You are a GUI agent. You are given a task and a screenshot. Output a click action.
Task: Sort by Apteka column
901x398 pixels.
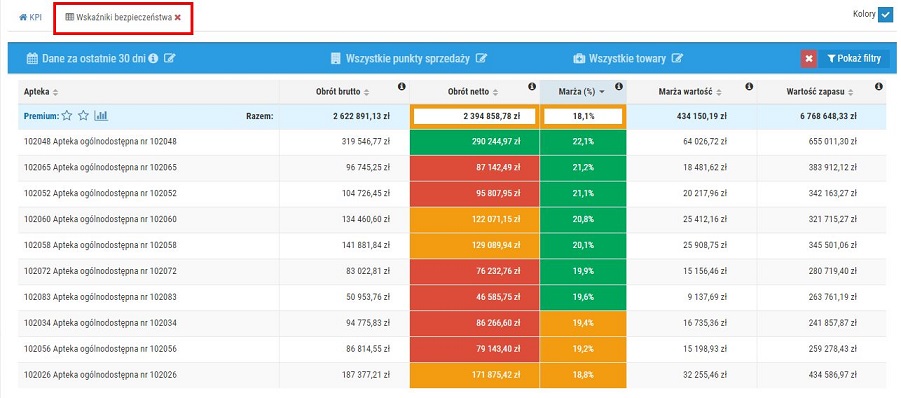pyautogui.click(x=56, y=92)
